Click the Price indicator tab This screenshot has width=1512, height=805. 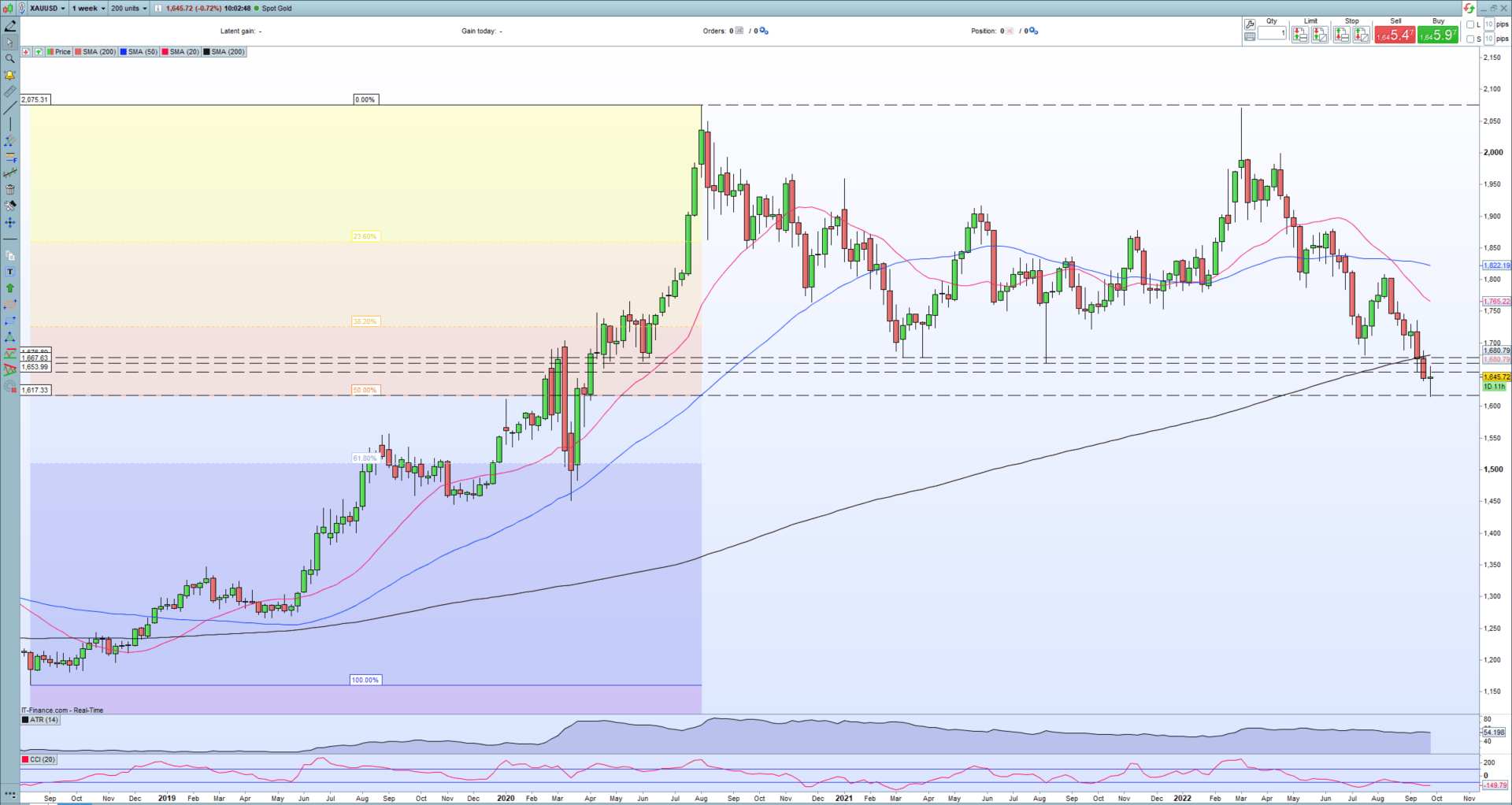tap(59, 52)
